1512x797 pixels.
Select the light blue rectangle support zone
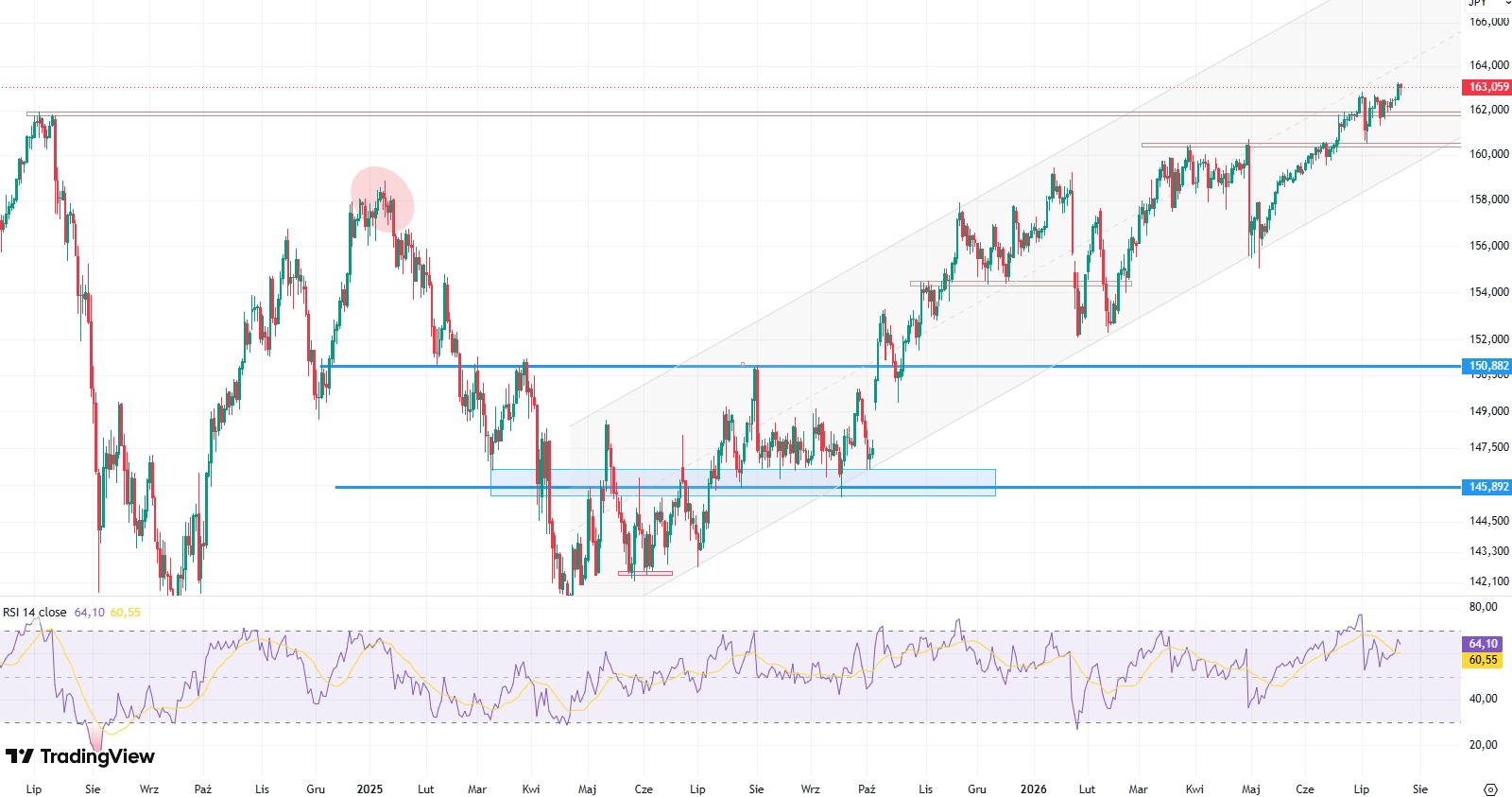[743, 482]
